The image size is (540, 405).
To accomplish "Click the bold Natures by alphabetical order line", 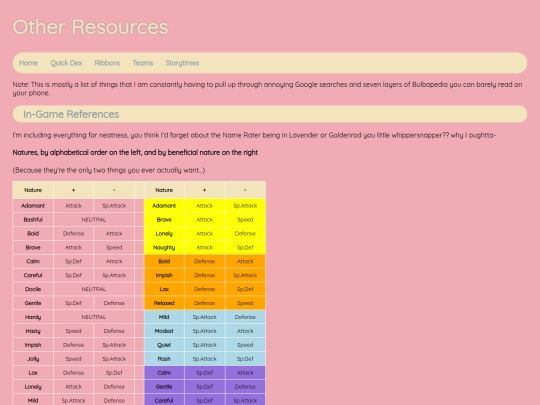I will pyautogui.click(x=135, y=152).
